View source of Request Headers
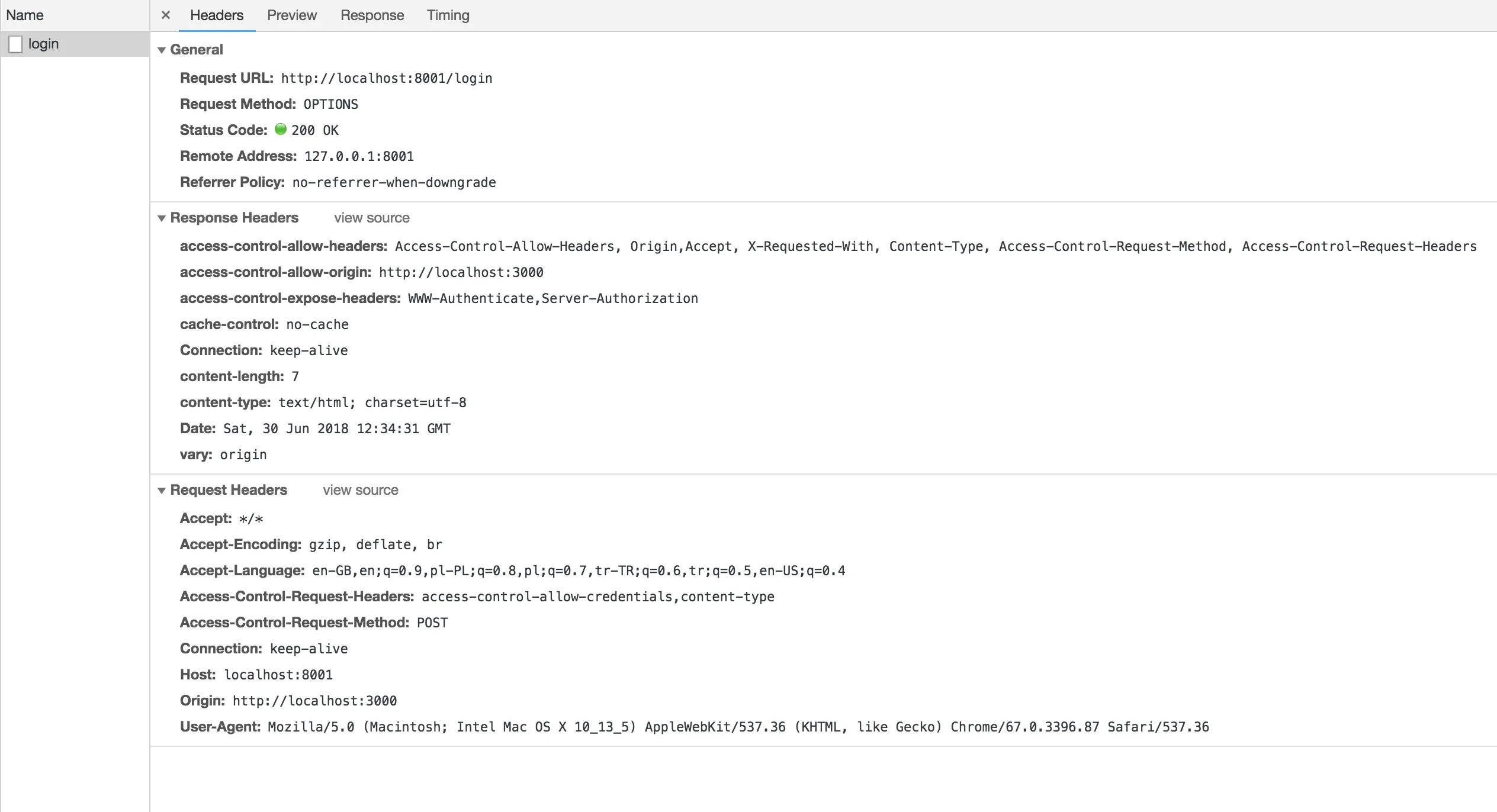Image resolution: width=1497 pixels, height=812 pixels. (360, 490)
